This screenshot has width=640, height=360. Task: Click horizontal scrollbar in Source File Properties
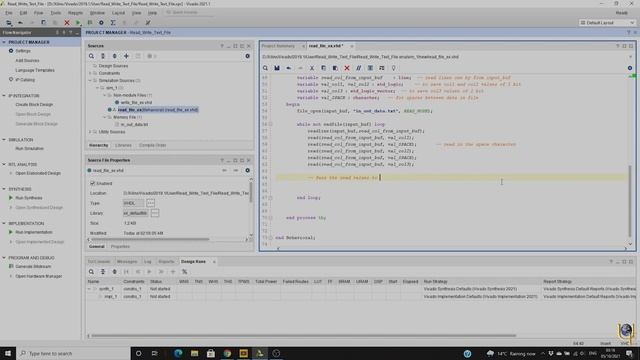tap(150, 239)
